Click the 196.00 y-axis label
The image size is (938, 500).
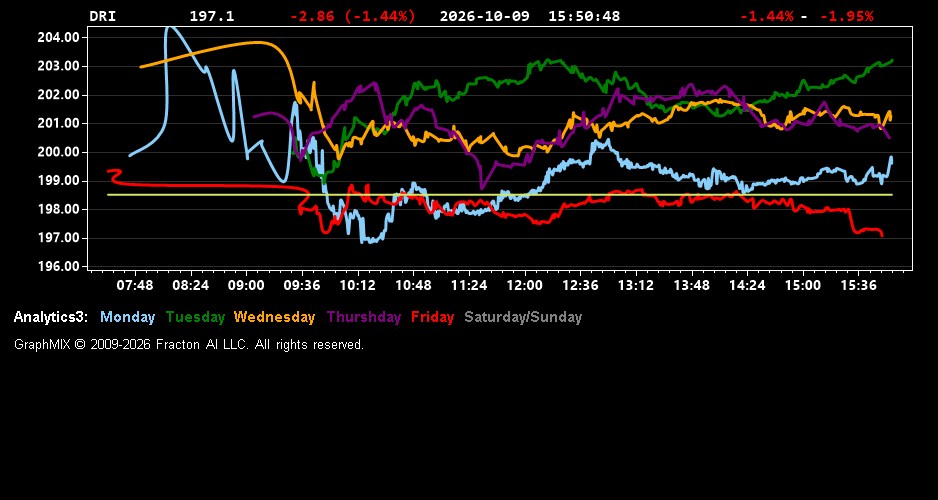[58, 267]
